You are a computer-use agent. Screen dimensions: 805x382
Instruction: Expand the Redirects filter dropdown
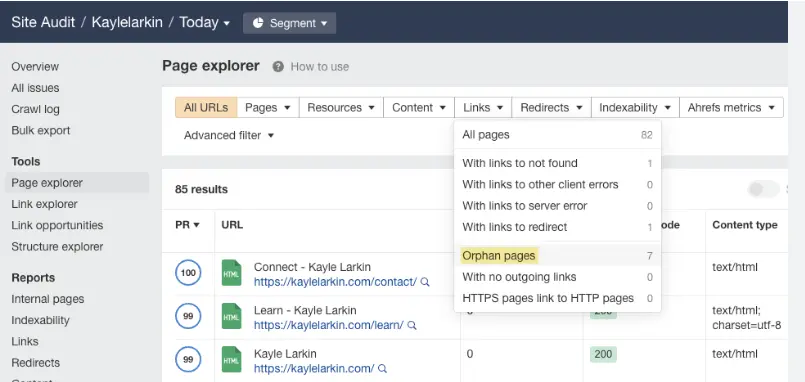coord(551,107)
